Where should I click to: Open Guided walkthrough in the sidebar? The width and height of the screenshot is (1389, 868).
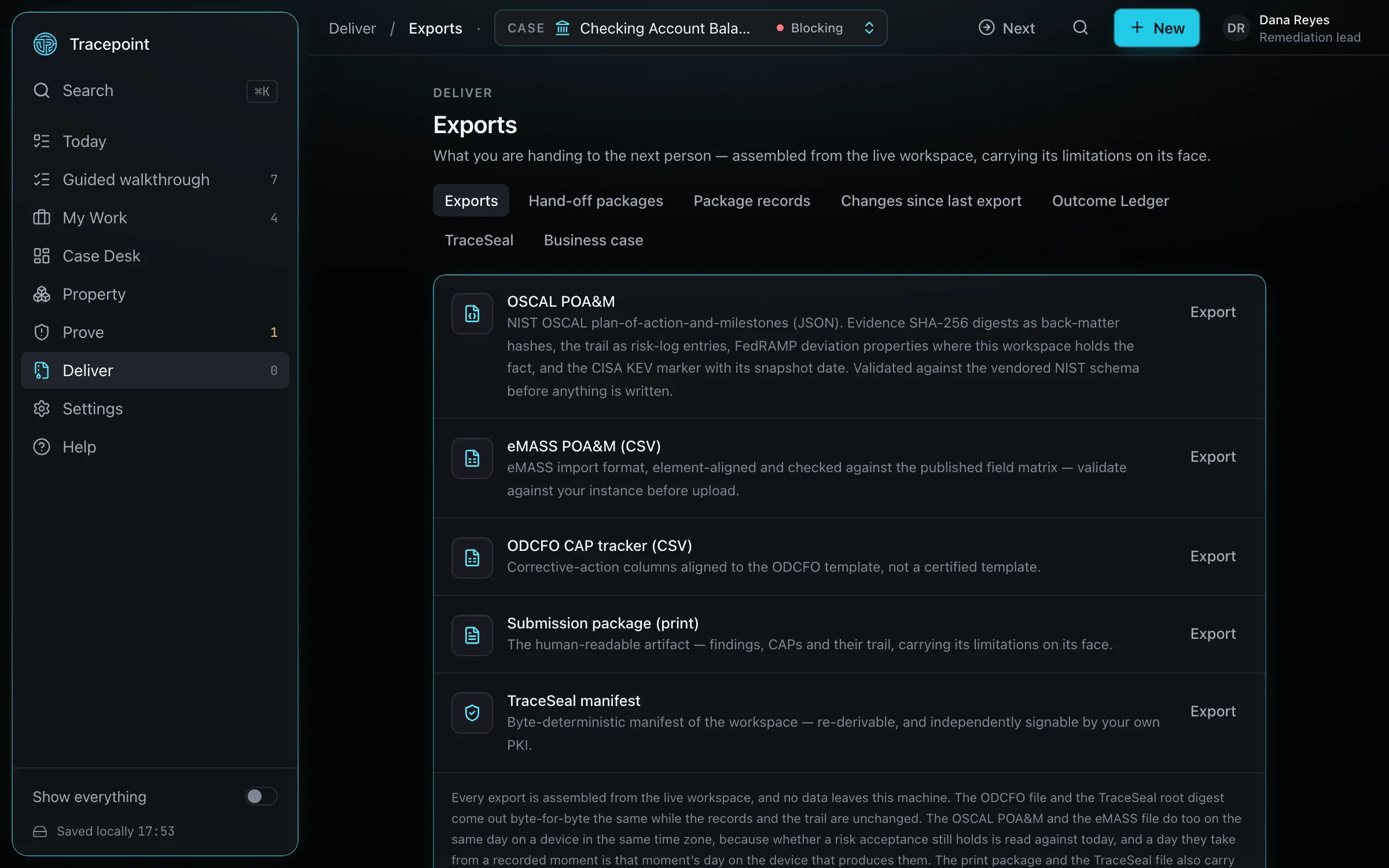[155, 179]
